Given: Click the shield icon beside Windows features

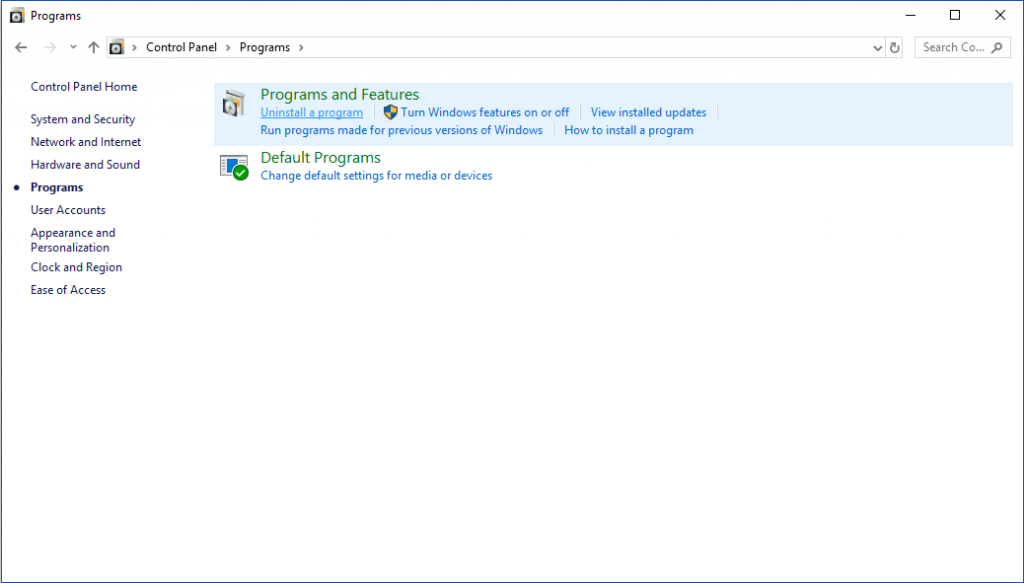Looking at the screenshot, I should click(391, 112).
